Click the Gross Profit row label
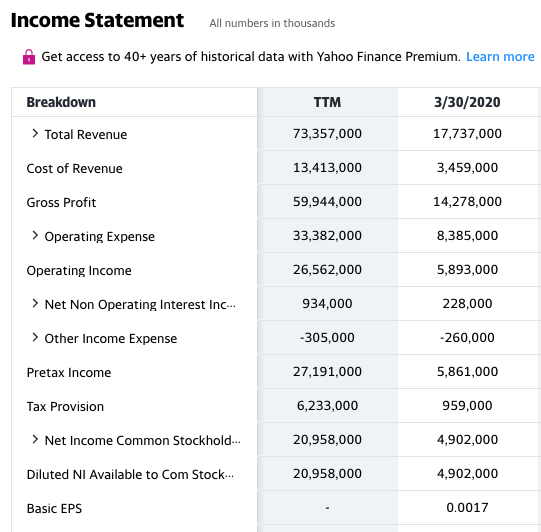Viewport: 541px width, 532px height. 61,203
